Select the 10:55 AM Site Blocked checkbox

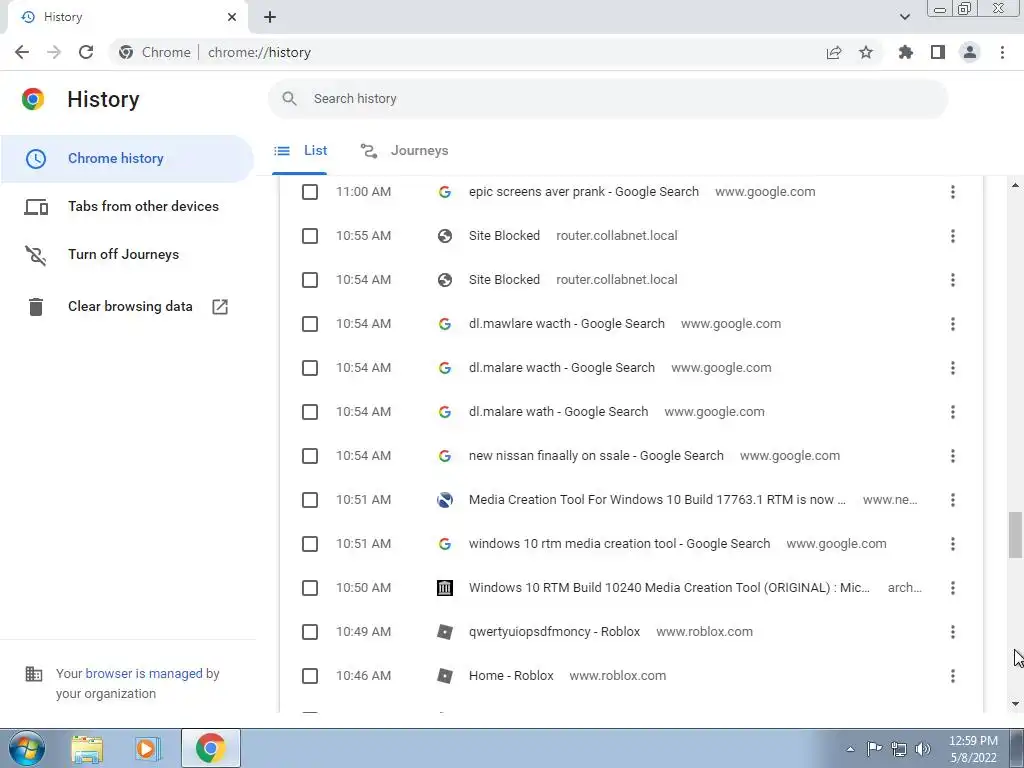pos(310,236)
